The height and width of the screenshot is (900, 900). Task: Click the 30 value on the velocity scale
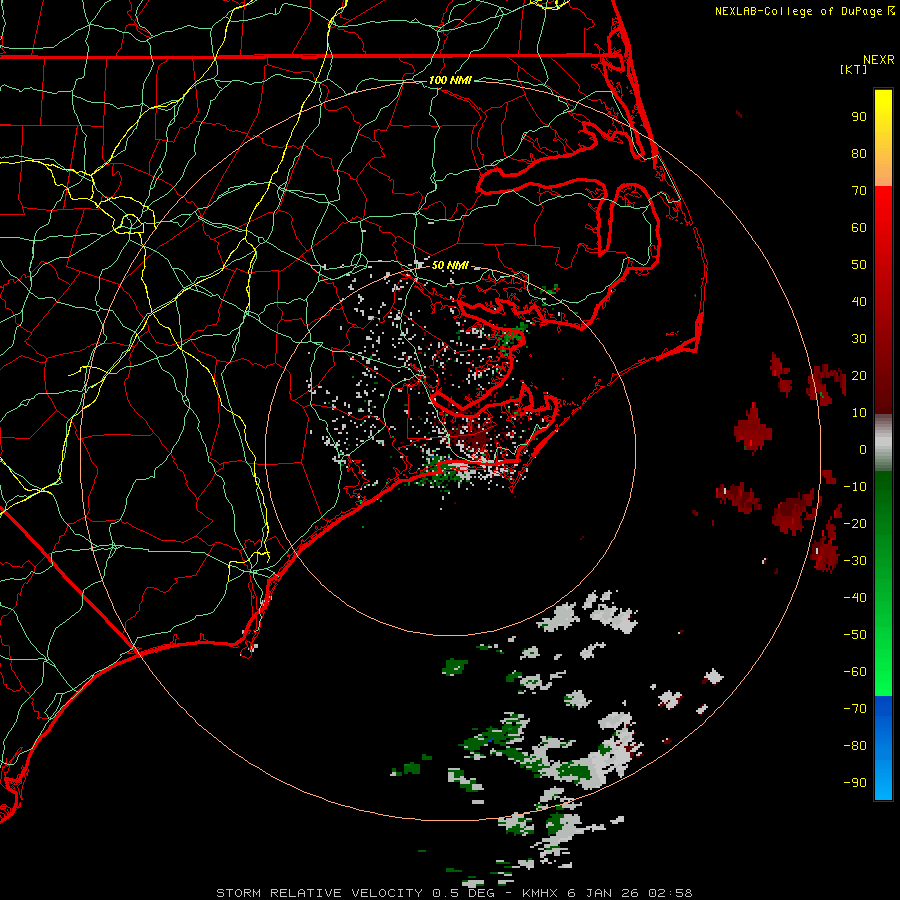coord(859,339)
